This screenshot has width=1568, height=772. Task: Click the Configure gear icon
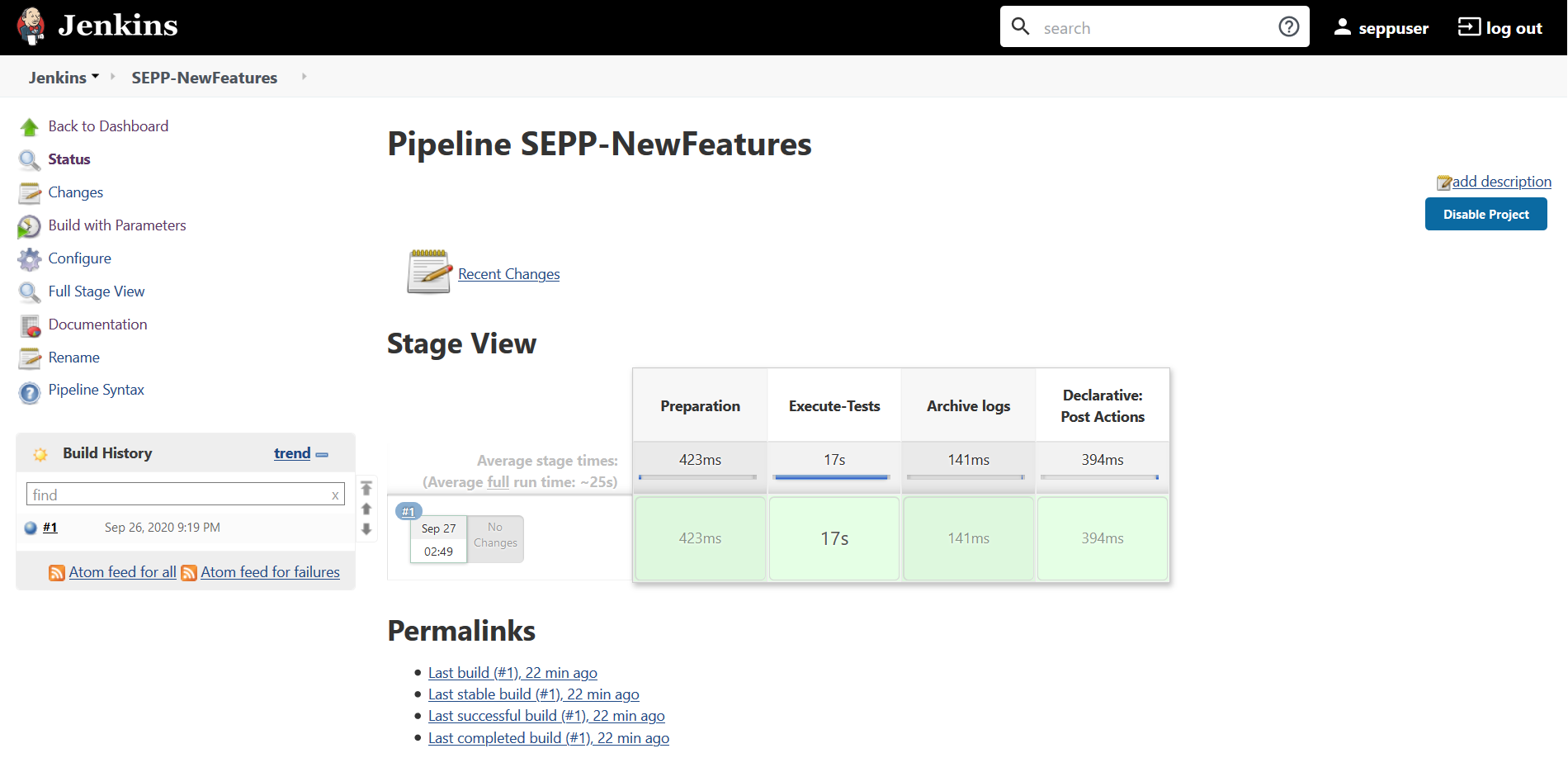tap(29, 259)
